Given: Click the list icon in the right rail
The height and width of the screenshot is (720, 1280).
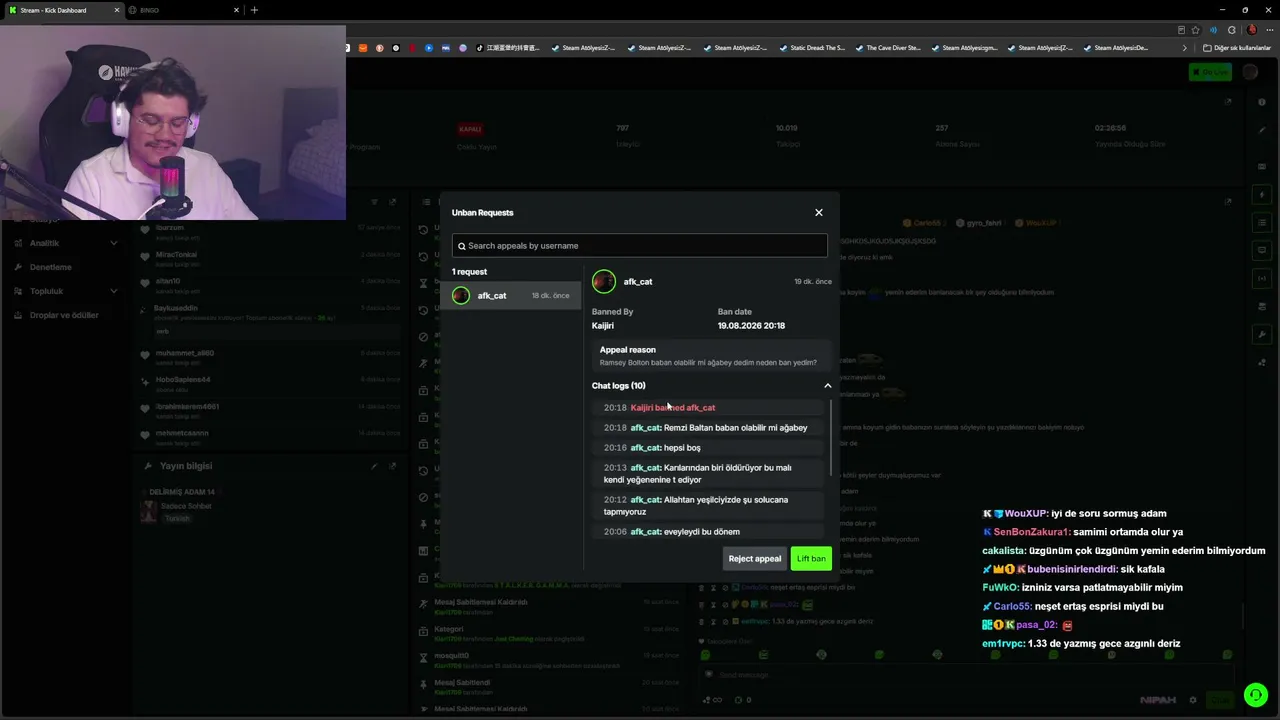Looking at the screenshot, I should click(x=1262, y=222).
